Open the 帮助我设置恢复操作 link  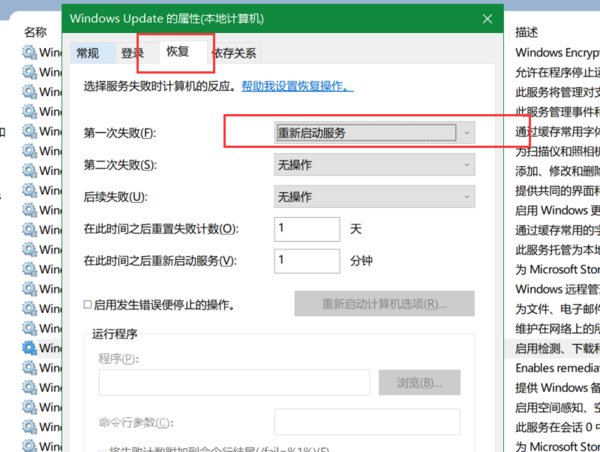[297, 86]
